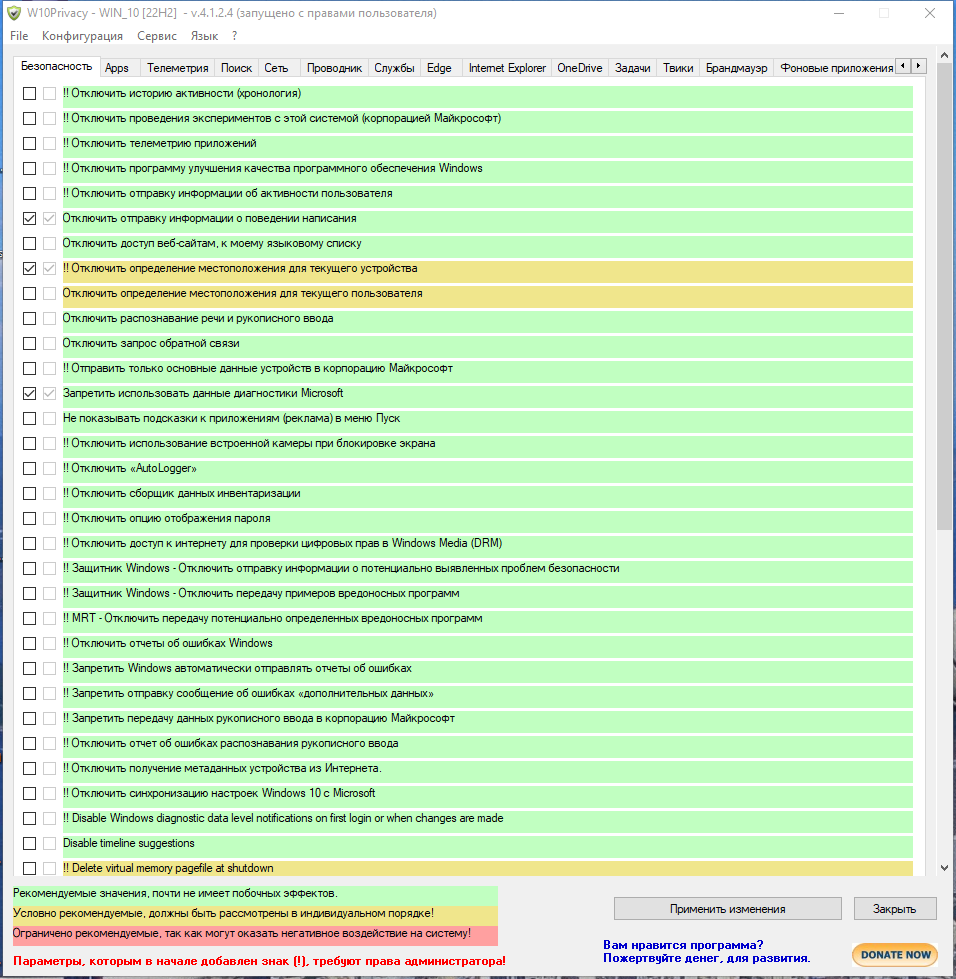This screenshot has width=956, height=979.
Task: Uncheck 'Отключить определение местоположения для текущего устройства'
Action: 29,268
